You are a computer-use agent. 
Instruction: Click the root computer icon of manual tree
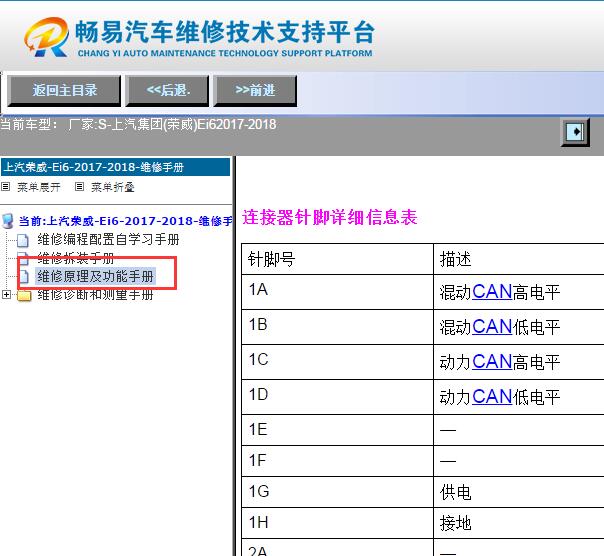(8, 221)
